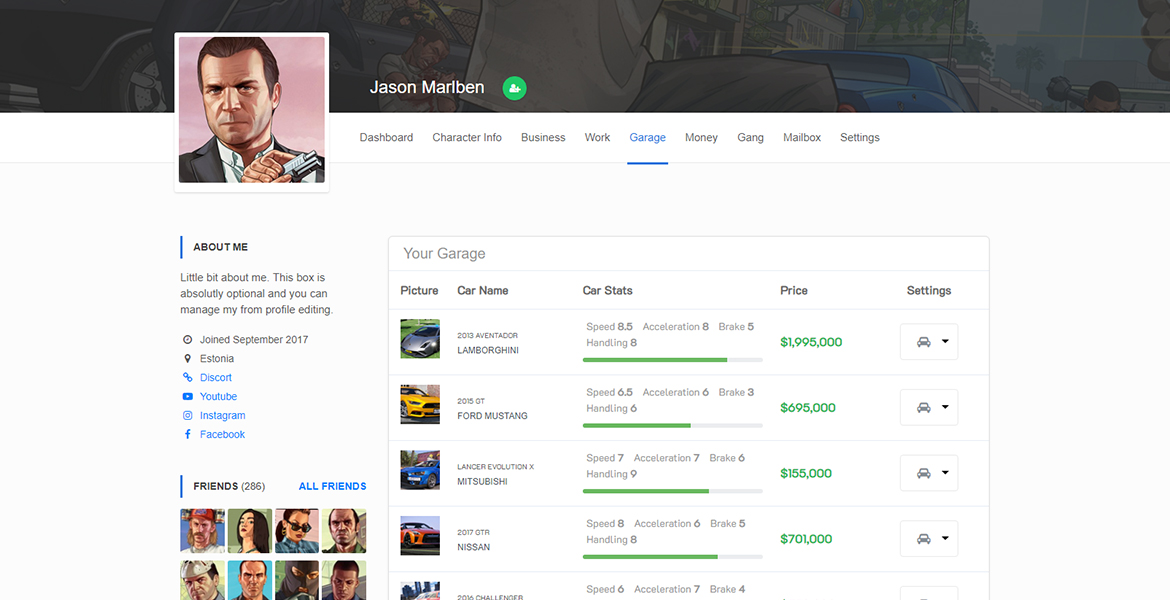The height and width of the screenshot is (600, 1170).
Task: Go to the Business tab
Action: (x=543, y=137)
